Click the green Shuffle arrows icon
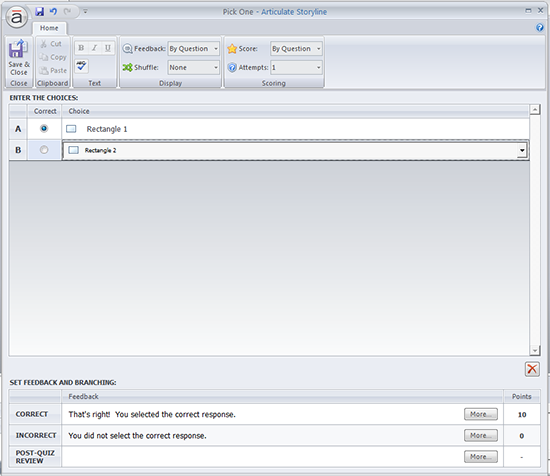This screenshot has width=550, height=476. tap(127, 67)
